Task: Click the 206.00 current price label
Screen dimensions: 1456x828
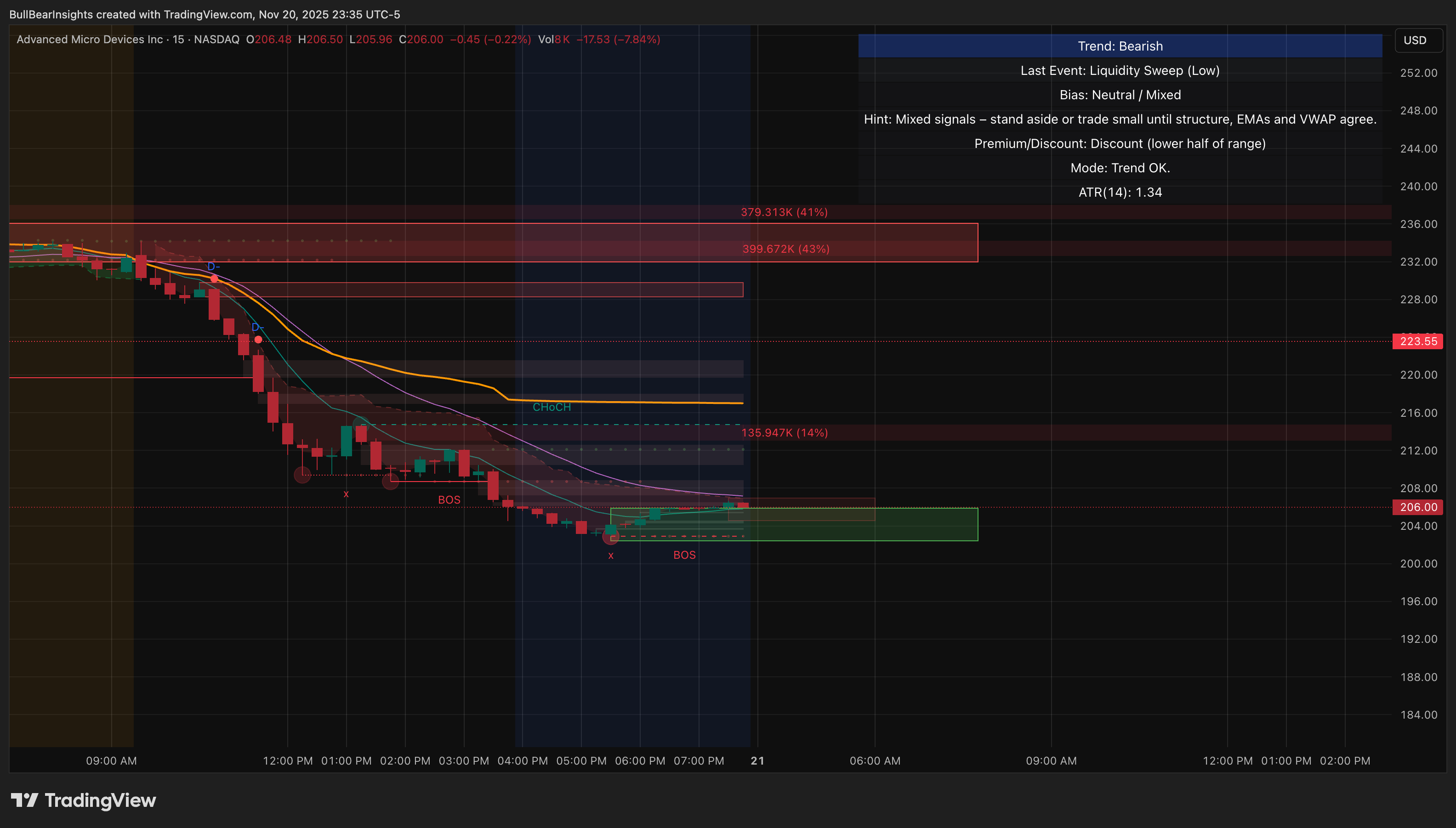Action: point(1417,507)
